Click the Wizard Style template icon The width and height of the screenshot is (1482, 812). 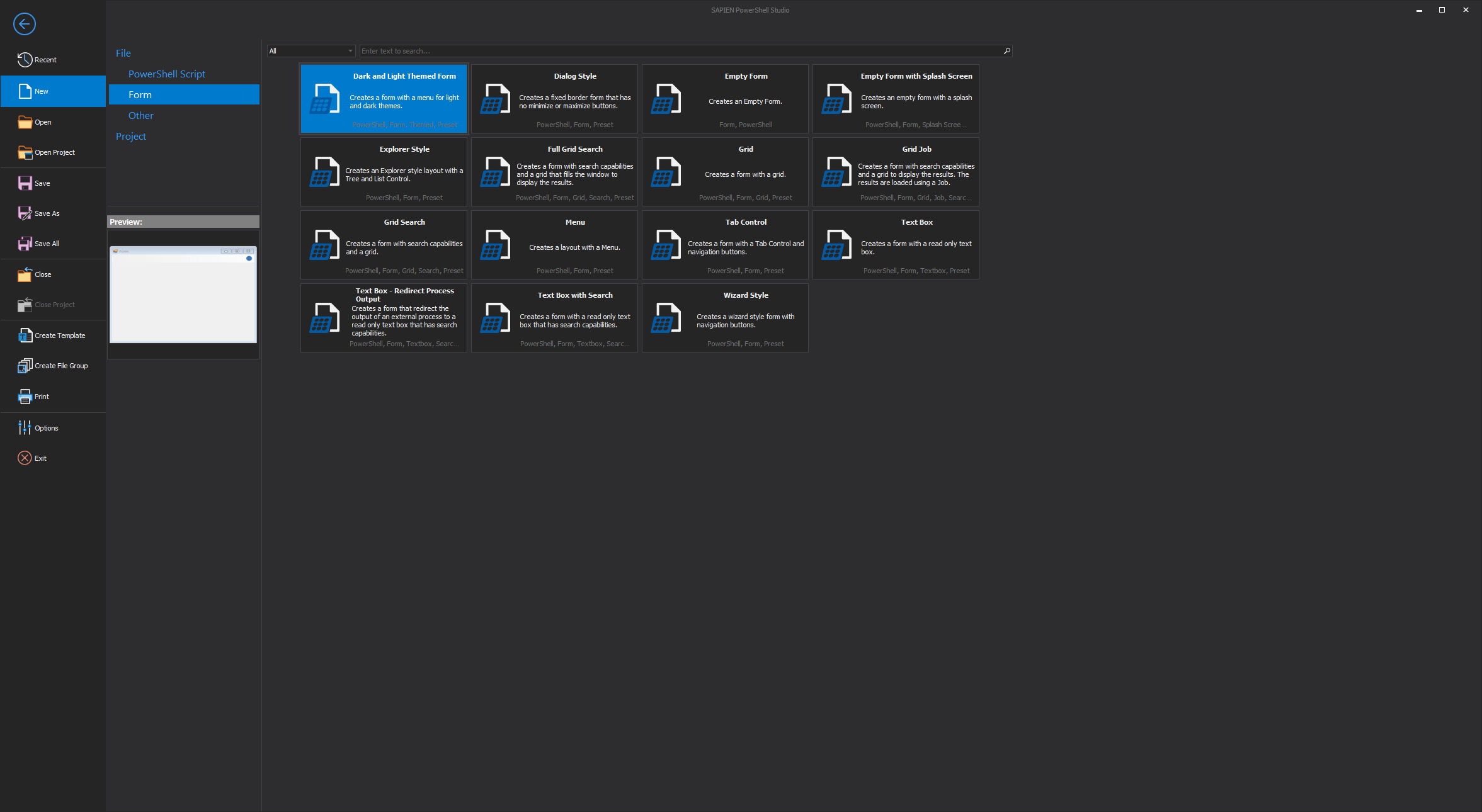pyautogui.click(x=666, y=318)
